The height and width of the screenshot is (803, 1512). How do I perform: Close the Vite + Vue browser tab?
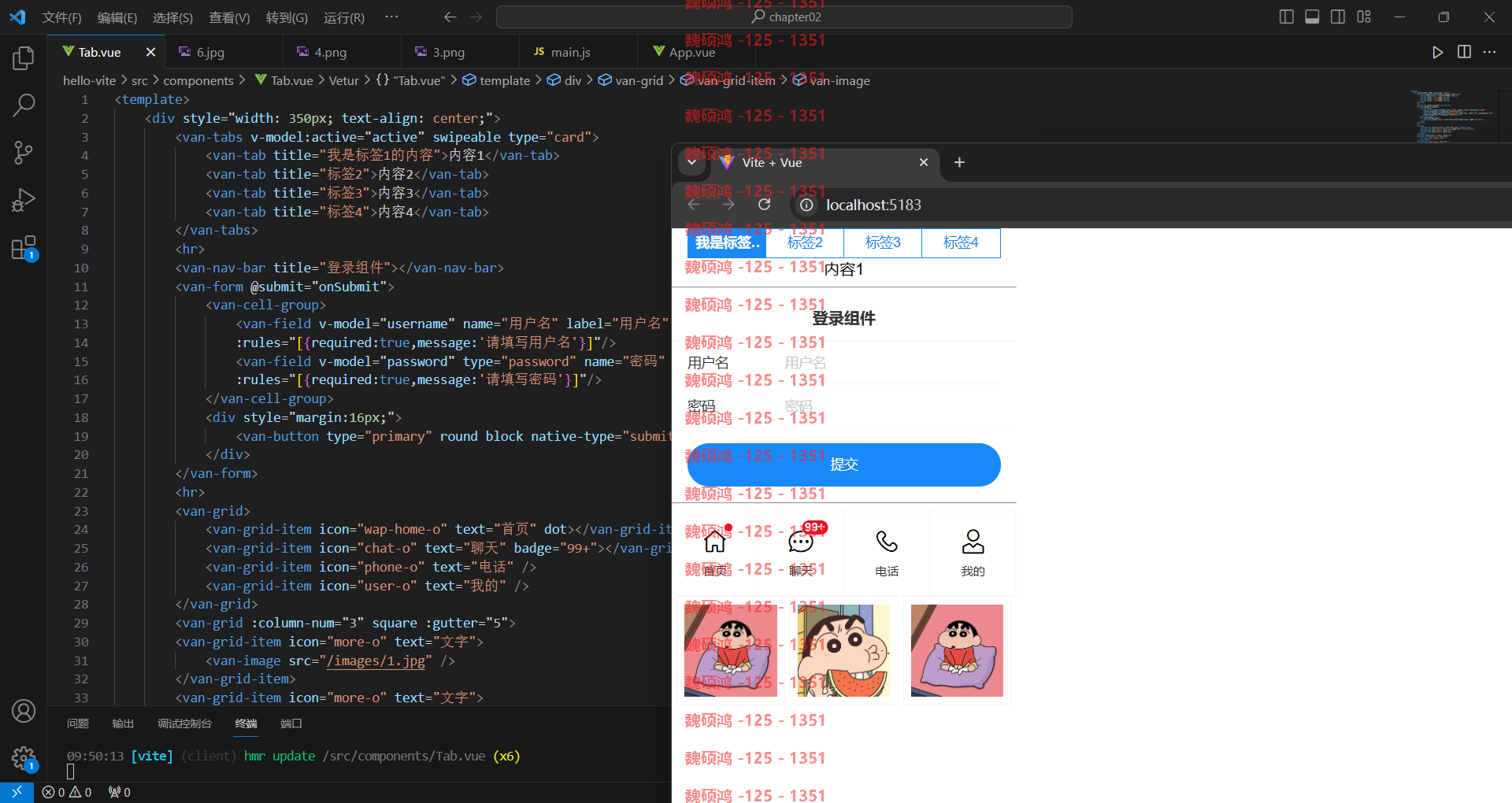tap(924, 162)
